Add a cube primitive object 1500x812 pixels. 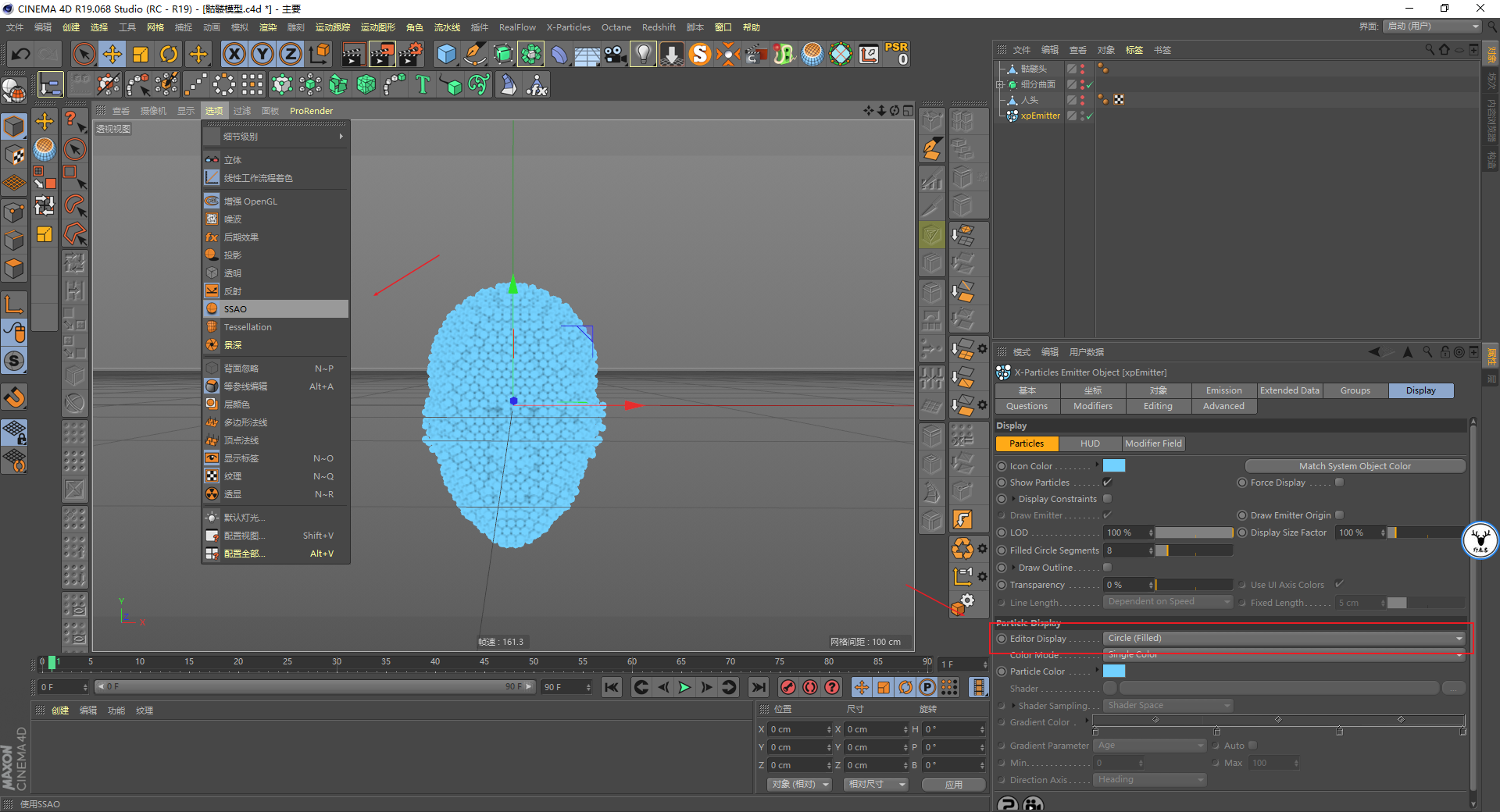pyautogui.click(x=447, y=54)
